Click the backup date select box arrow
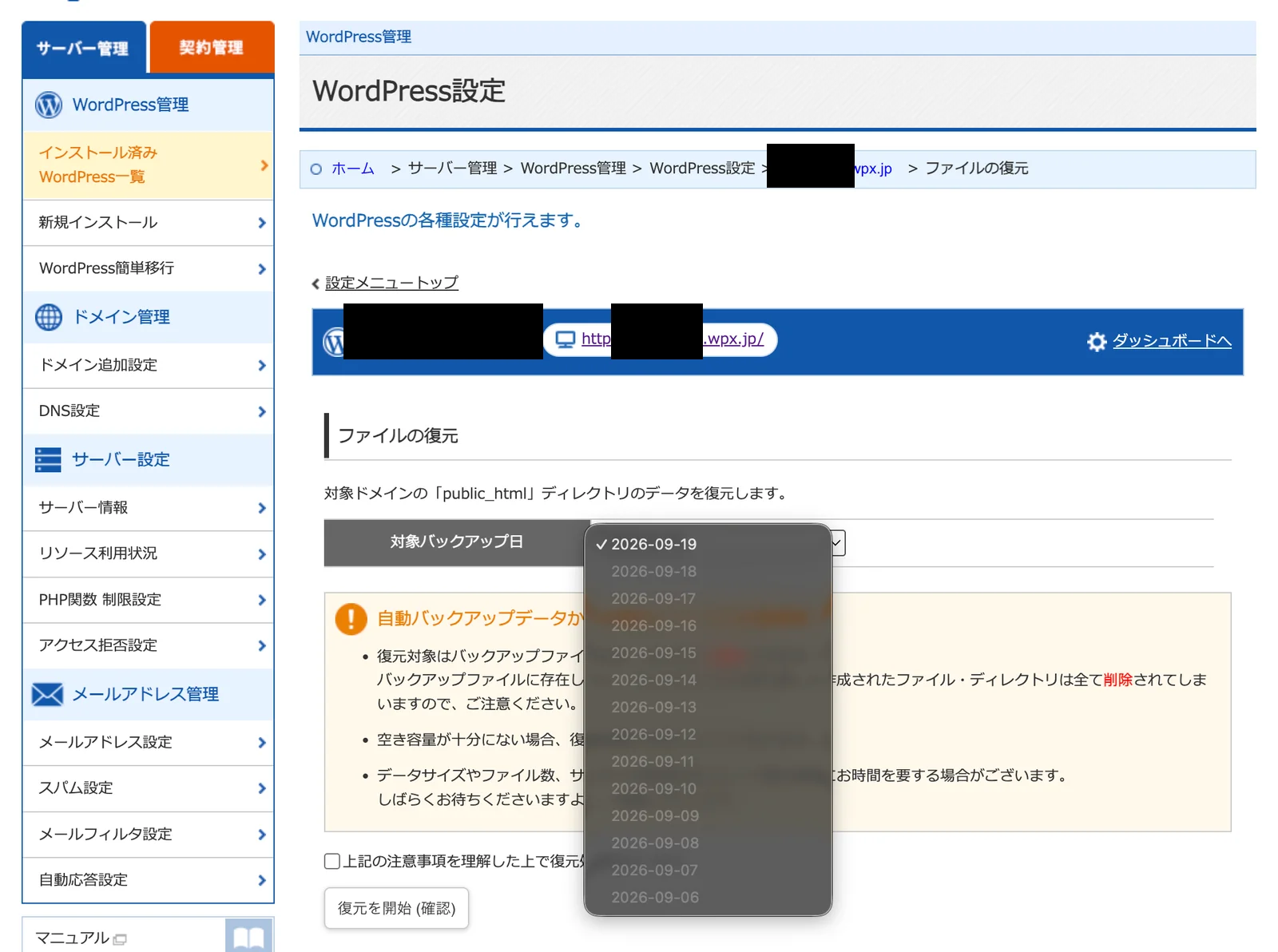1278x952 pixels. [837, 543]
